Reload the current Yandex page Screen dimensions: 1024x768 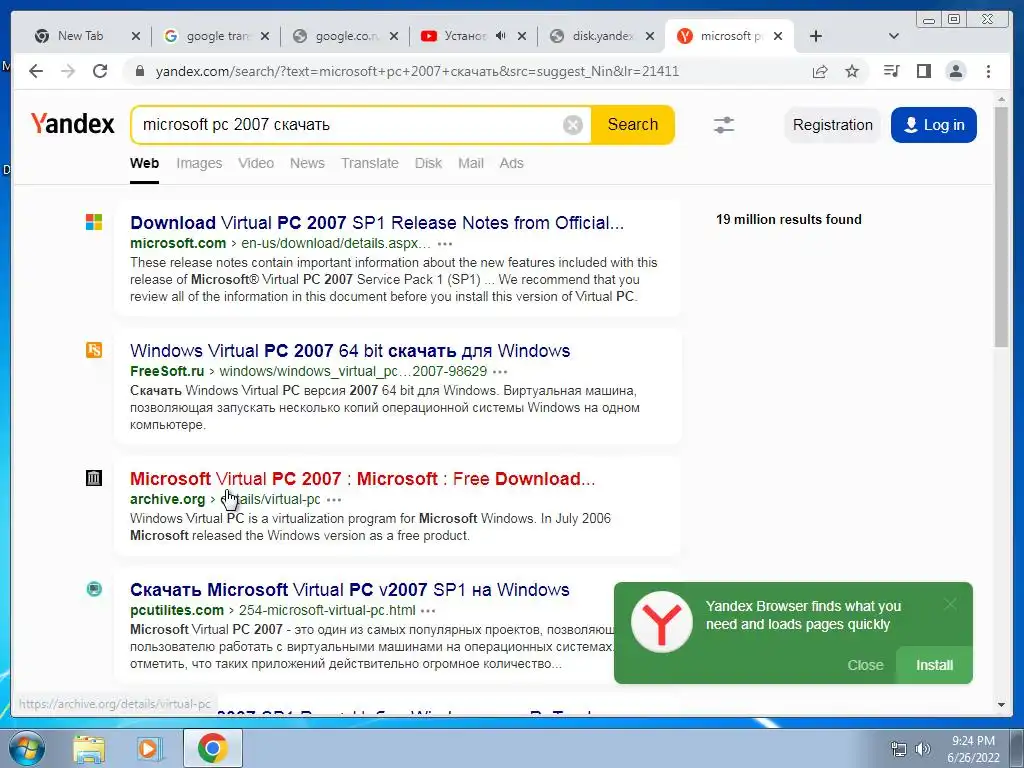[100, 71]
